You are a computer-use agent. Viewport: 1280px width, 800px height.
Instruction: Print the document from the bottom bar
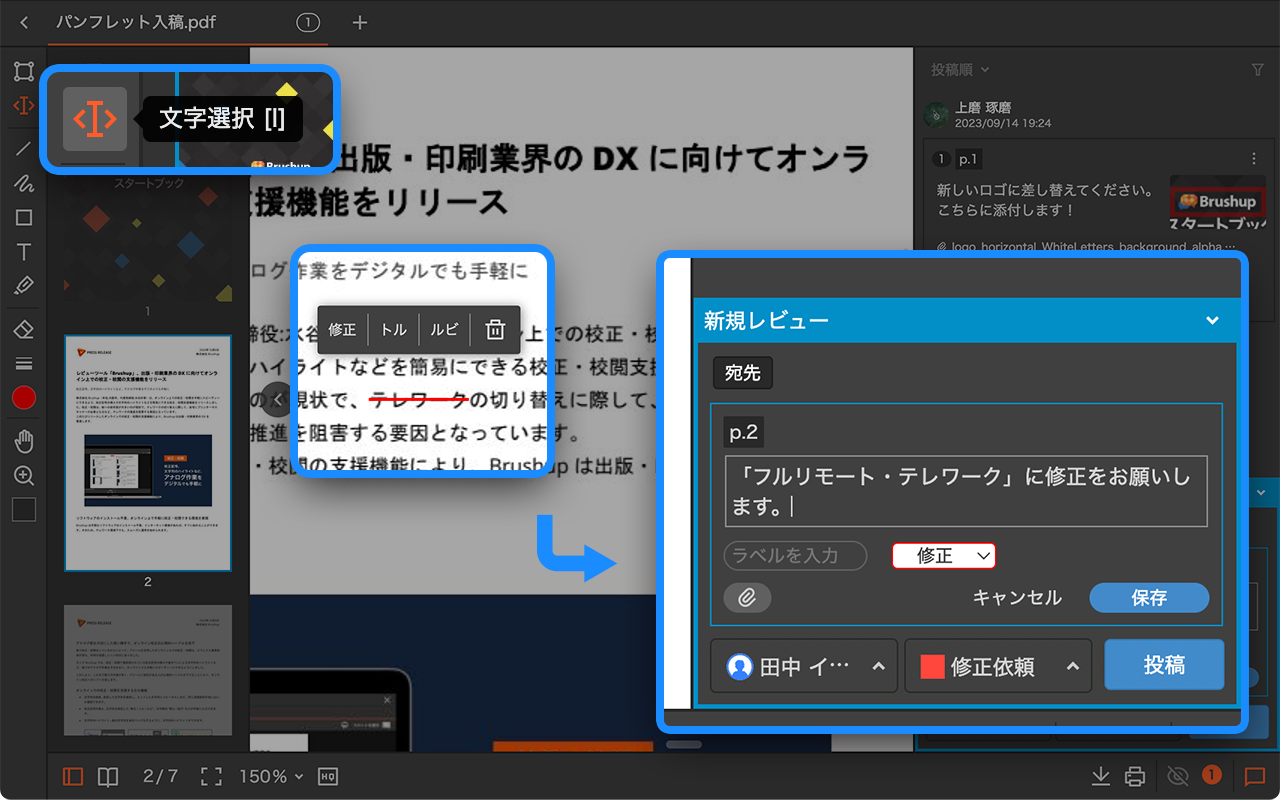click(x=1135, y=776)
